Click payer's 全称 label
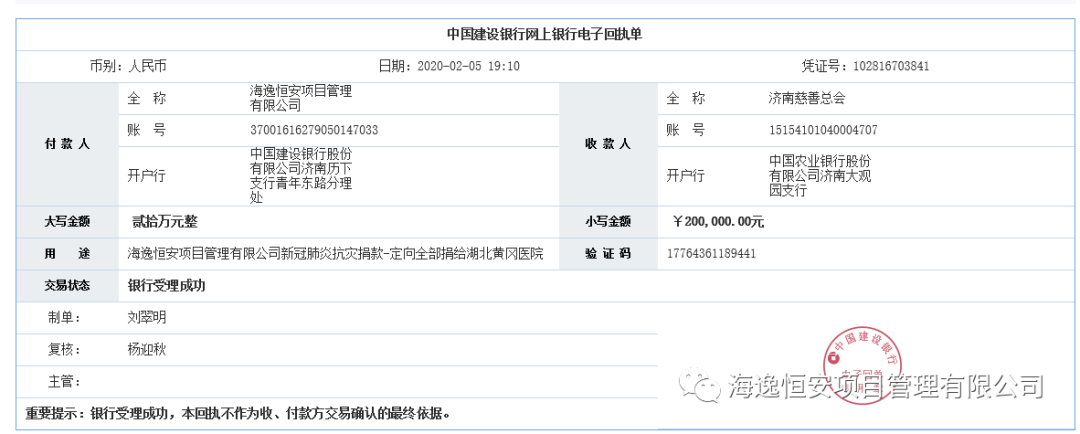Viewport: 1080px width, 434px height. [147, 99]
